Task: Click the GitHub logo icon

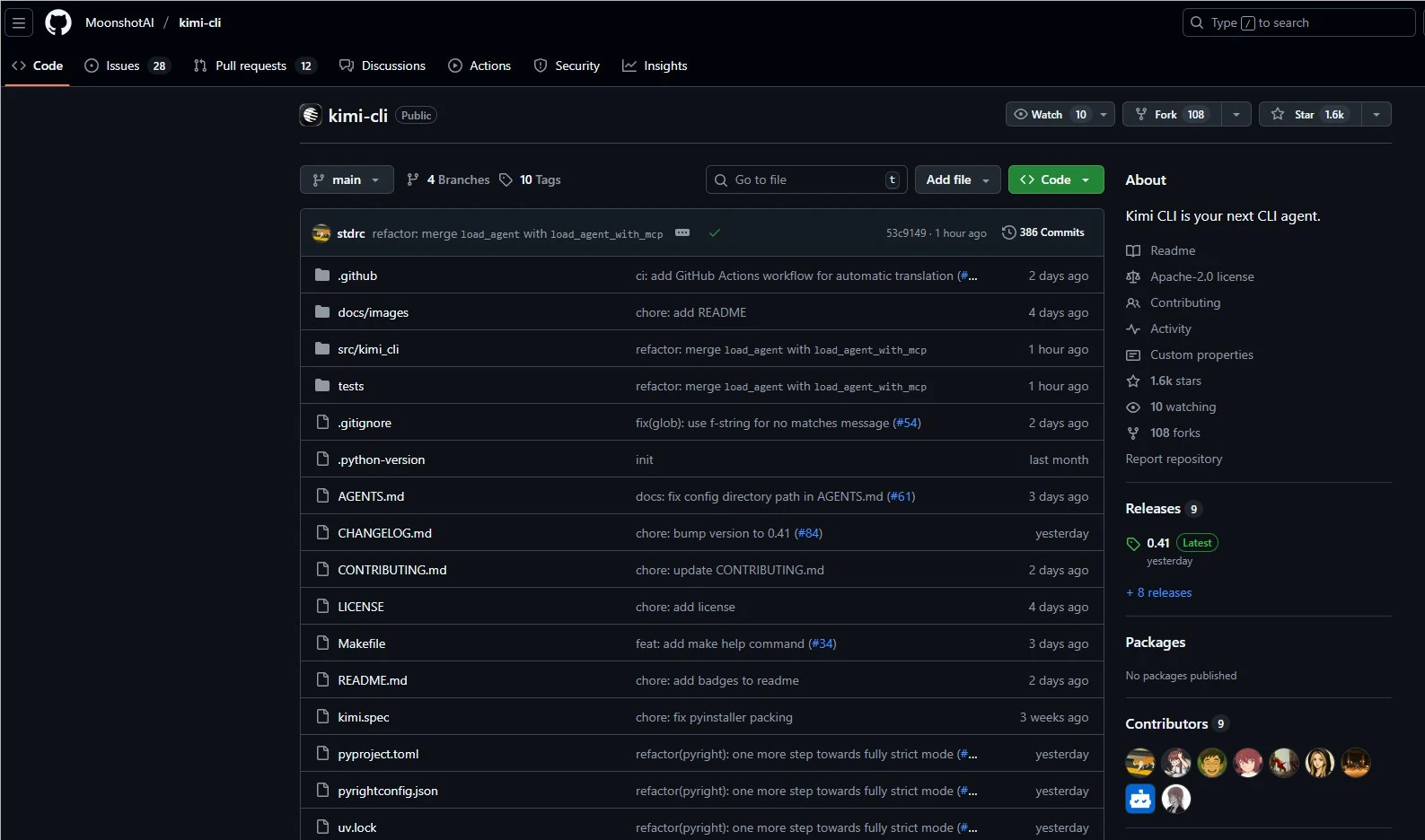Action: (58, 22)
